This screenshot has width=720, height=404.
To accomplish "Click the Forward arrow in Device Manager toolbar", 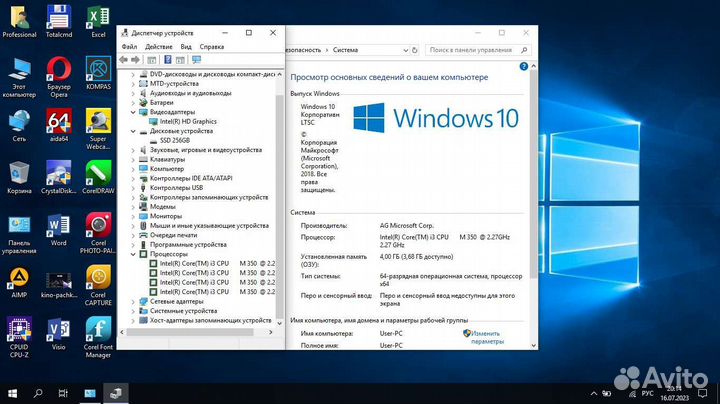I will (x=135, y=60).
